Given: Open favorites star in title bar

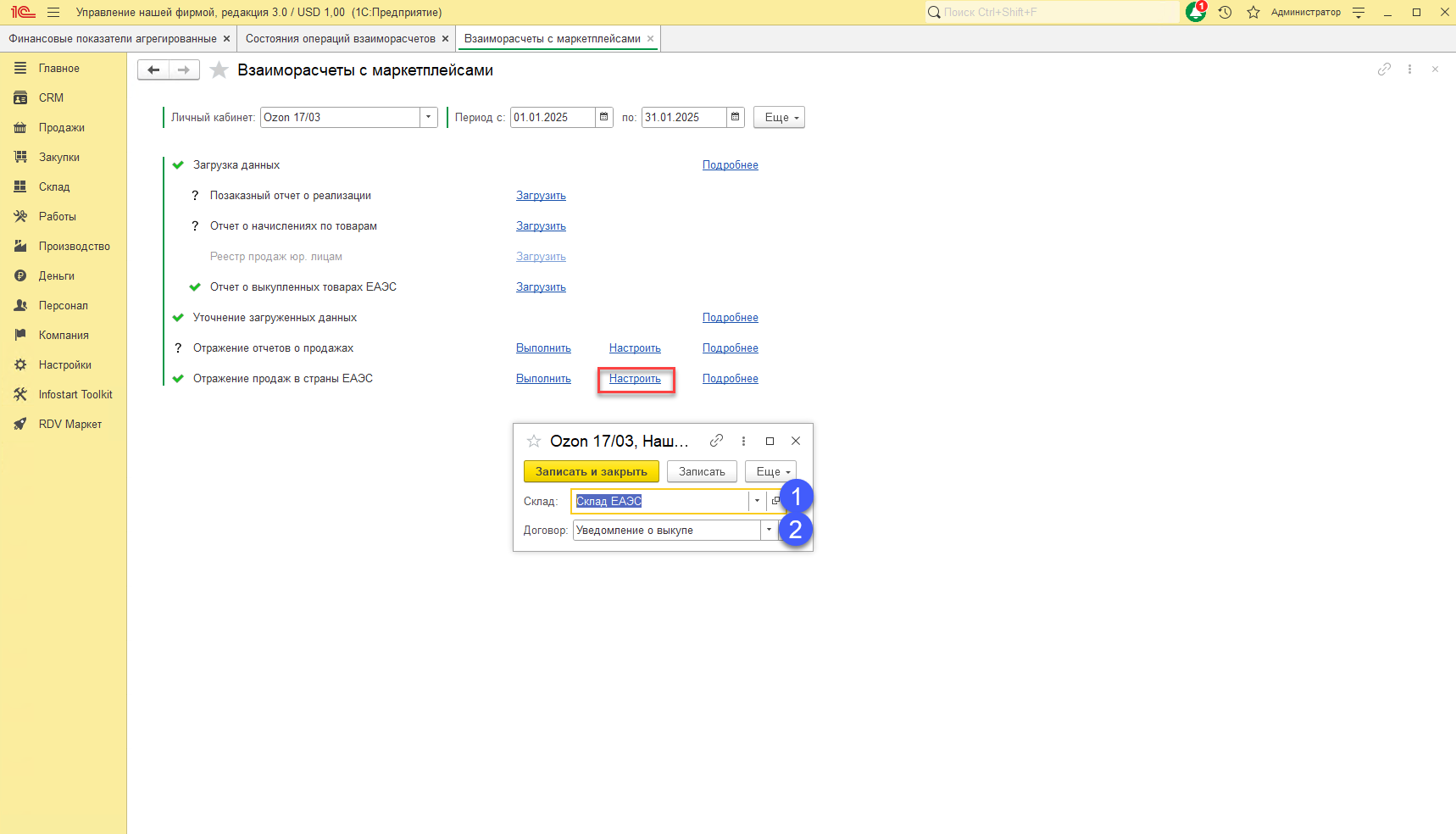Looking at the screenshot, I should [x=1253, y=13].
